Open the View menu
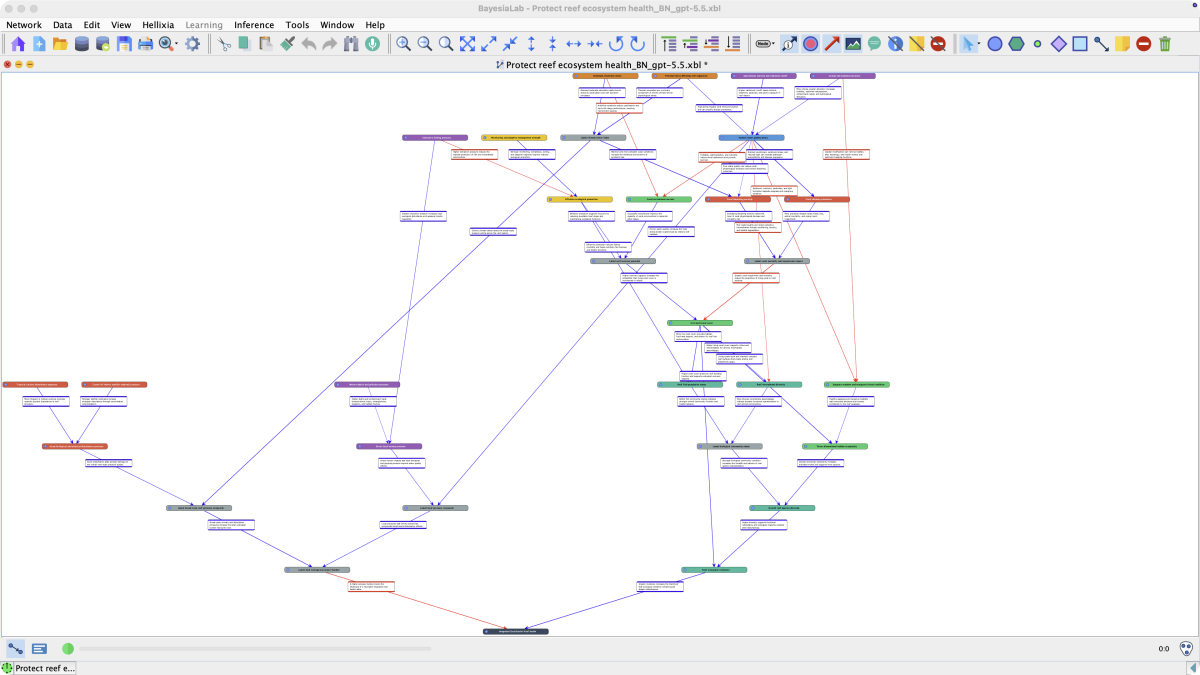Image resolution: width=1200 pixels, height=675 pixels. pos(121,24)
